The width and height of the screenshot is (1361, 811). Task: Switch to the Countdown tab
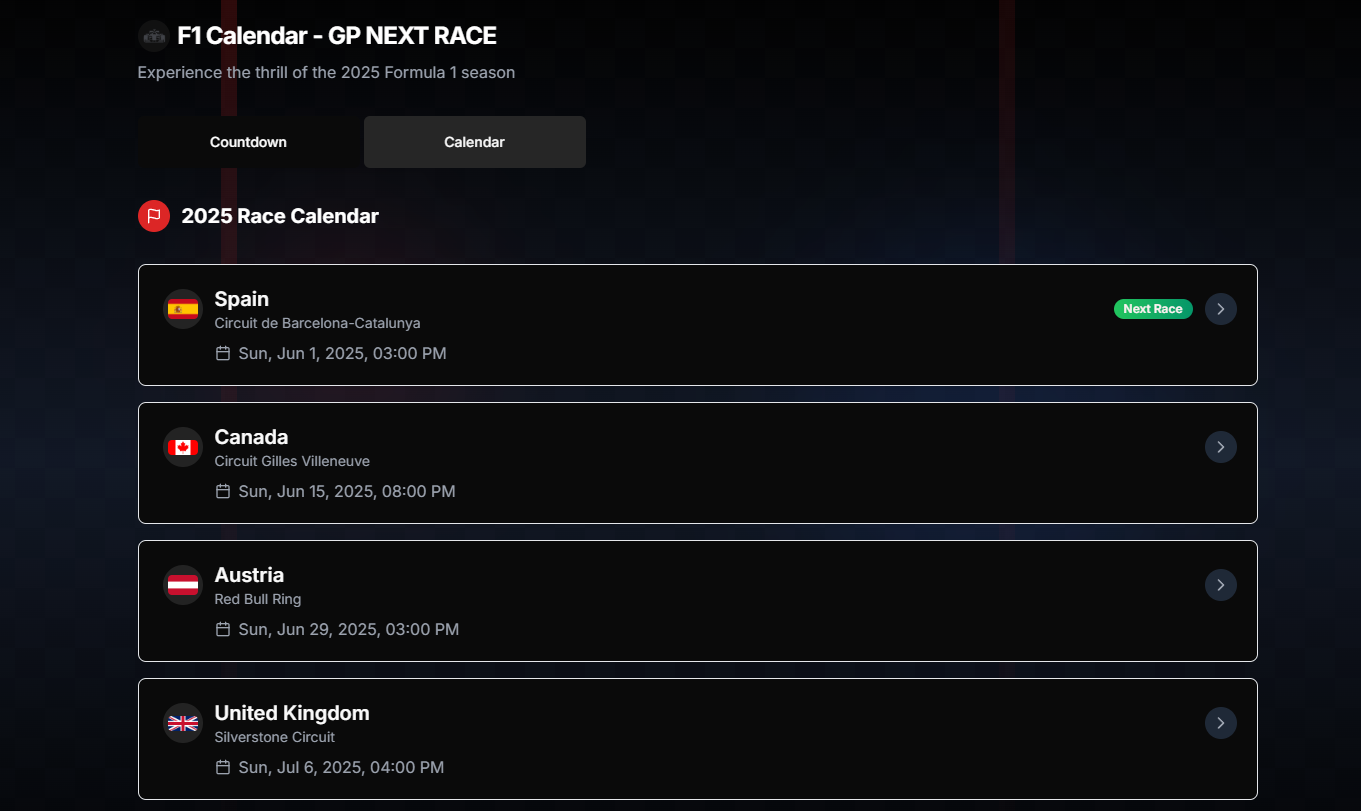coord(248,141)
